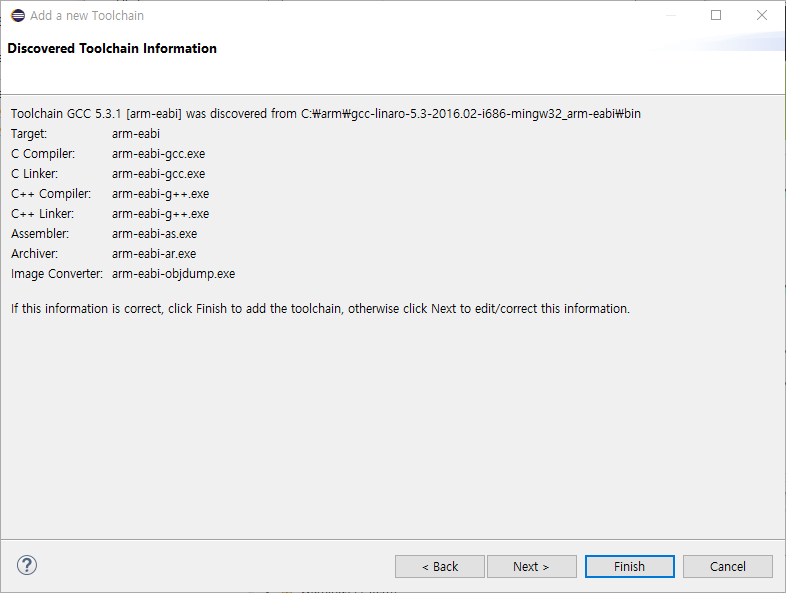Select the Image Converter value arm-eabi-objdump.exe
This screenshot has height=593, width=786.
[x=173, y=274]
